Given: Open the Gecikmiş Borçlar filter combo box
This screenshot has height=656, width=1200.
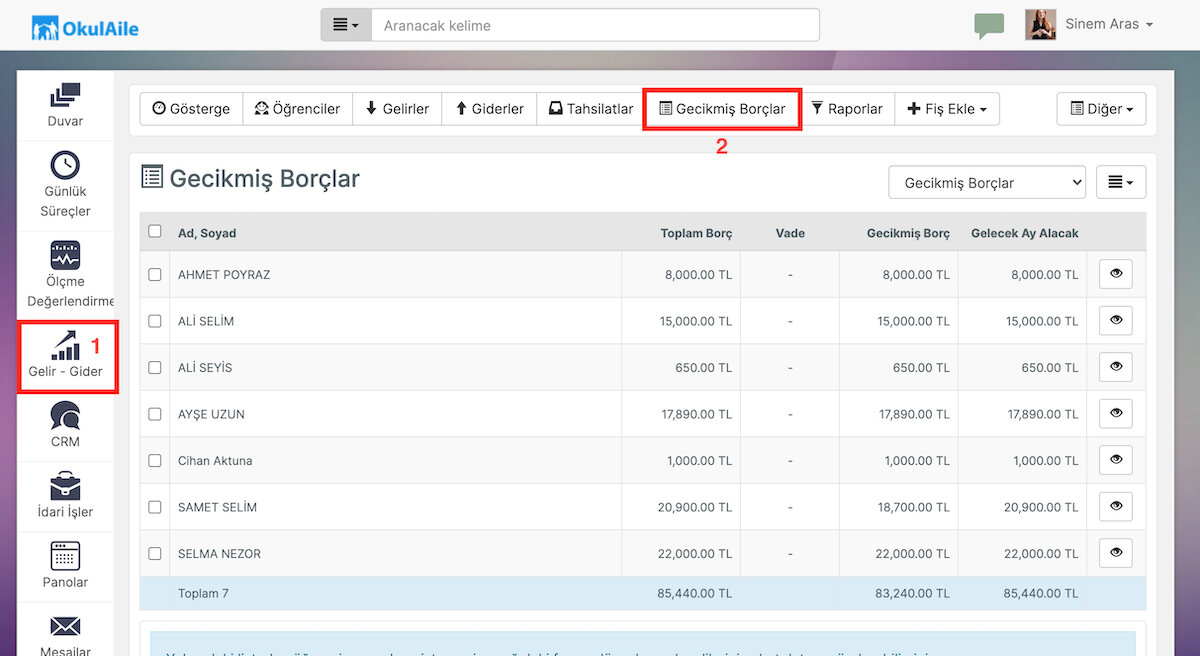Looking at the screenshot, I should [x=987, y=183].
